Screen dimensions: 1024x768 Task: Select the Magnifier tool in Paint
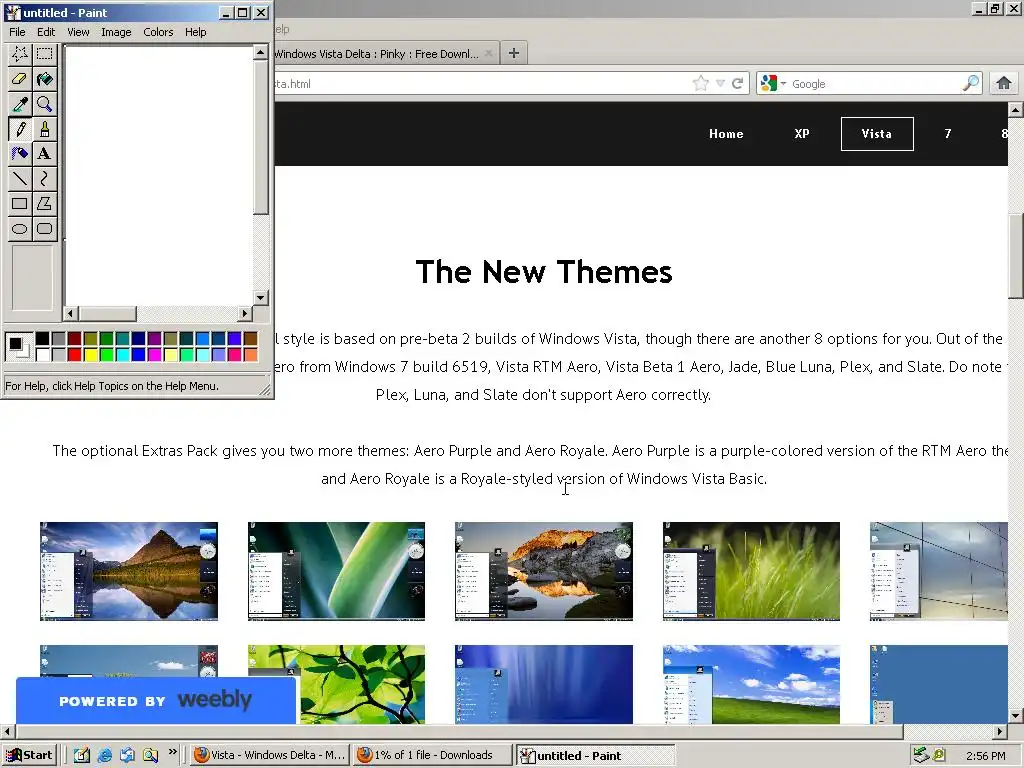pyautogui.click(x=44, y=104)
